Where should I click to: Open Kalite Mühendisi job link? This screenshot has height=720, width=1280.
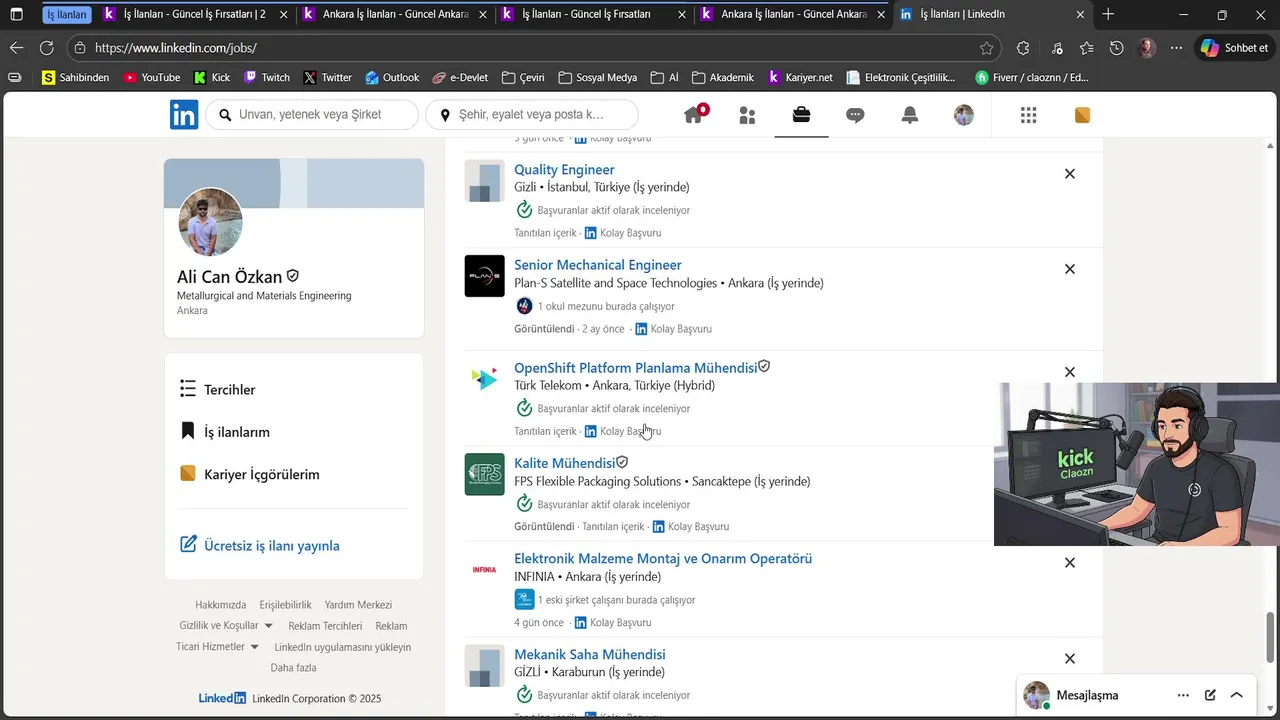564,463
